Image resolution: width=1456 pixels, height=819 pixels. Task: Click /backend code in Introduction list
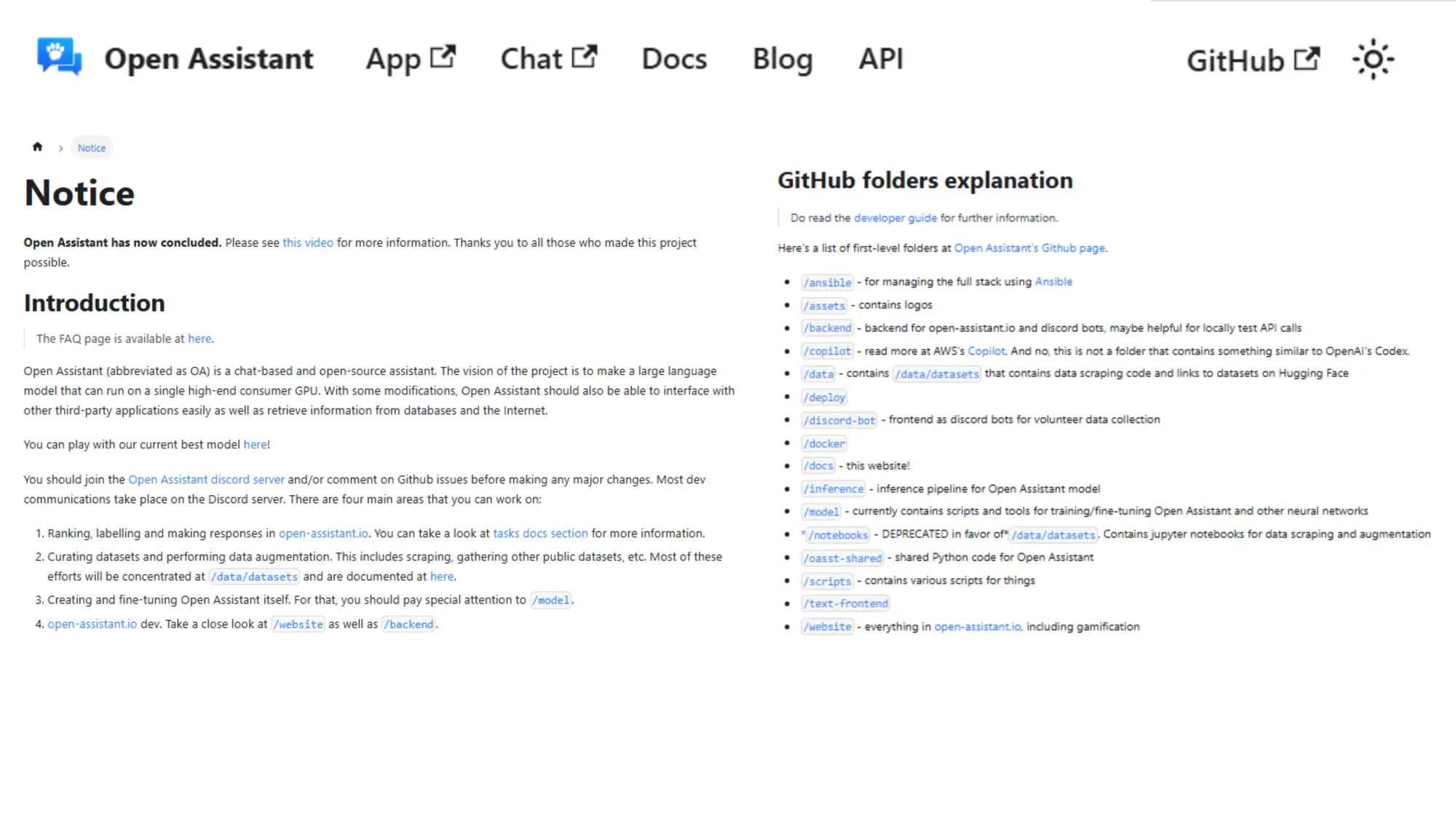(x=408, y=624)
